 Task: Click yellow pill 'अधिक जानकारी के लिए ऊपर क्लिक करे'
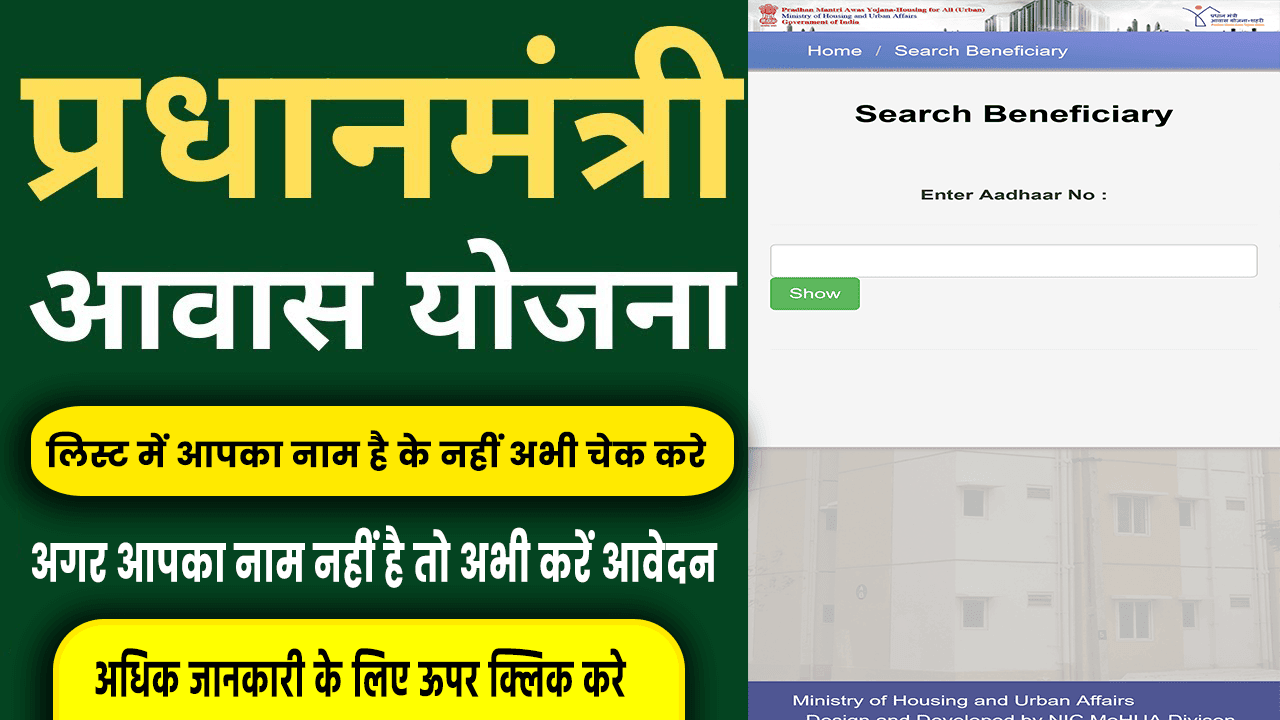click(x=368, y=670)
